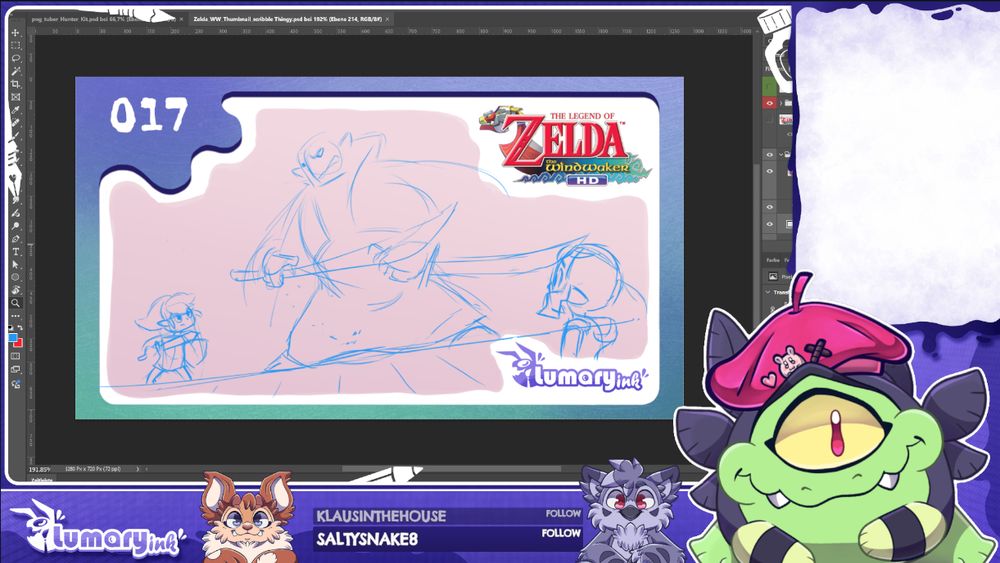Select the Type tool

pyautogui.click(x=15, y=251)
